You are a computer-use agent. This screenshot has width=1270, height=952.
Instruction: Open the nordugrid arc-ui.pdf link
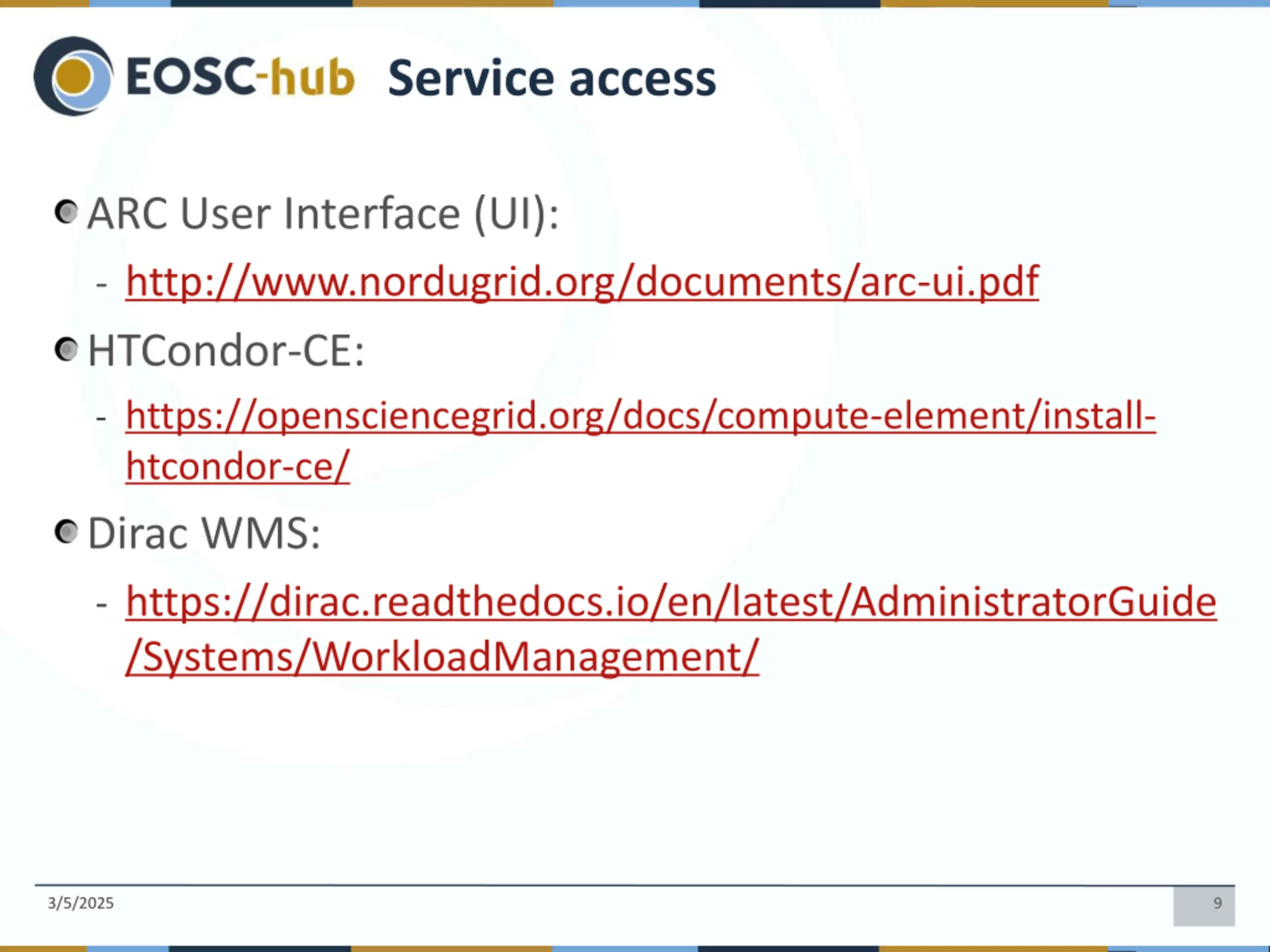[x=582, y=282]
